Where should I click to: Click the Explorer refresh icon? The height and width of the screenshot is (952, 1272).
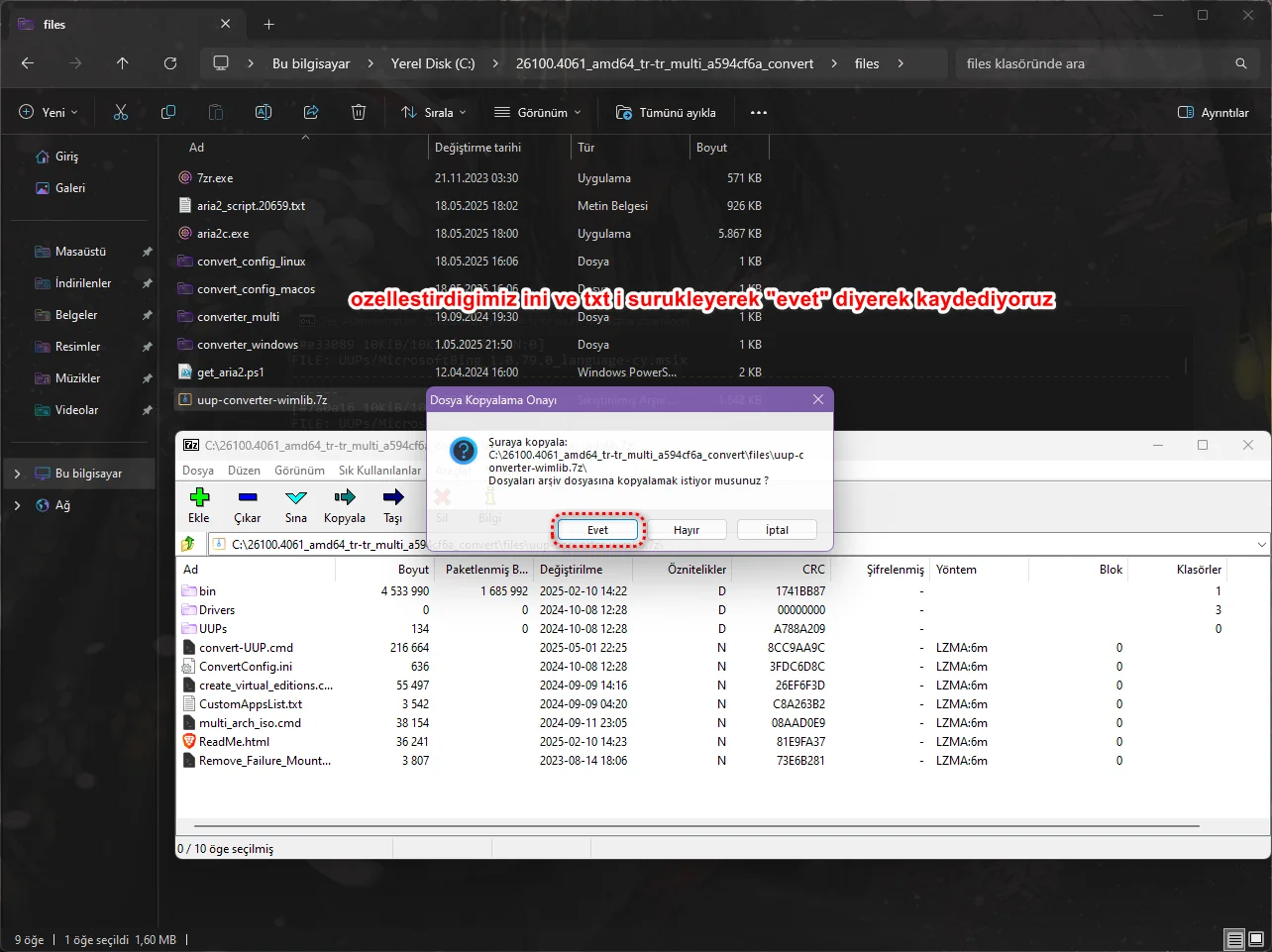coord(170,63)
